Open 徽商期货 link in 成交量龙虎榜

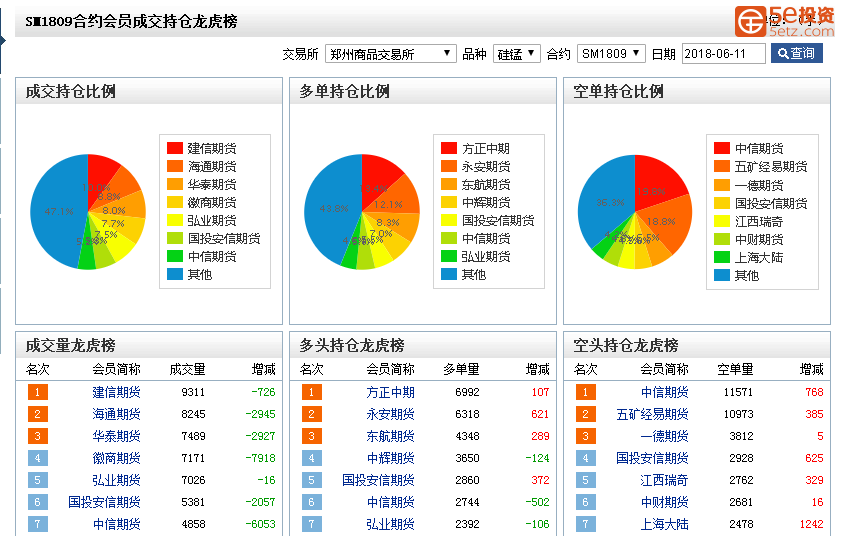tap(116, 458)
